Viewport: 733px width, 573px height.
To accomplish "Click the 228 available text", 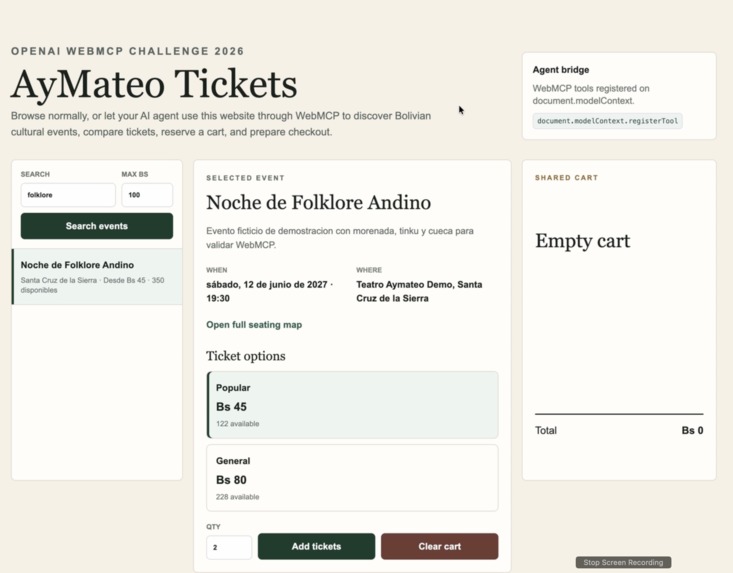I will 237,497.
